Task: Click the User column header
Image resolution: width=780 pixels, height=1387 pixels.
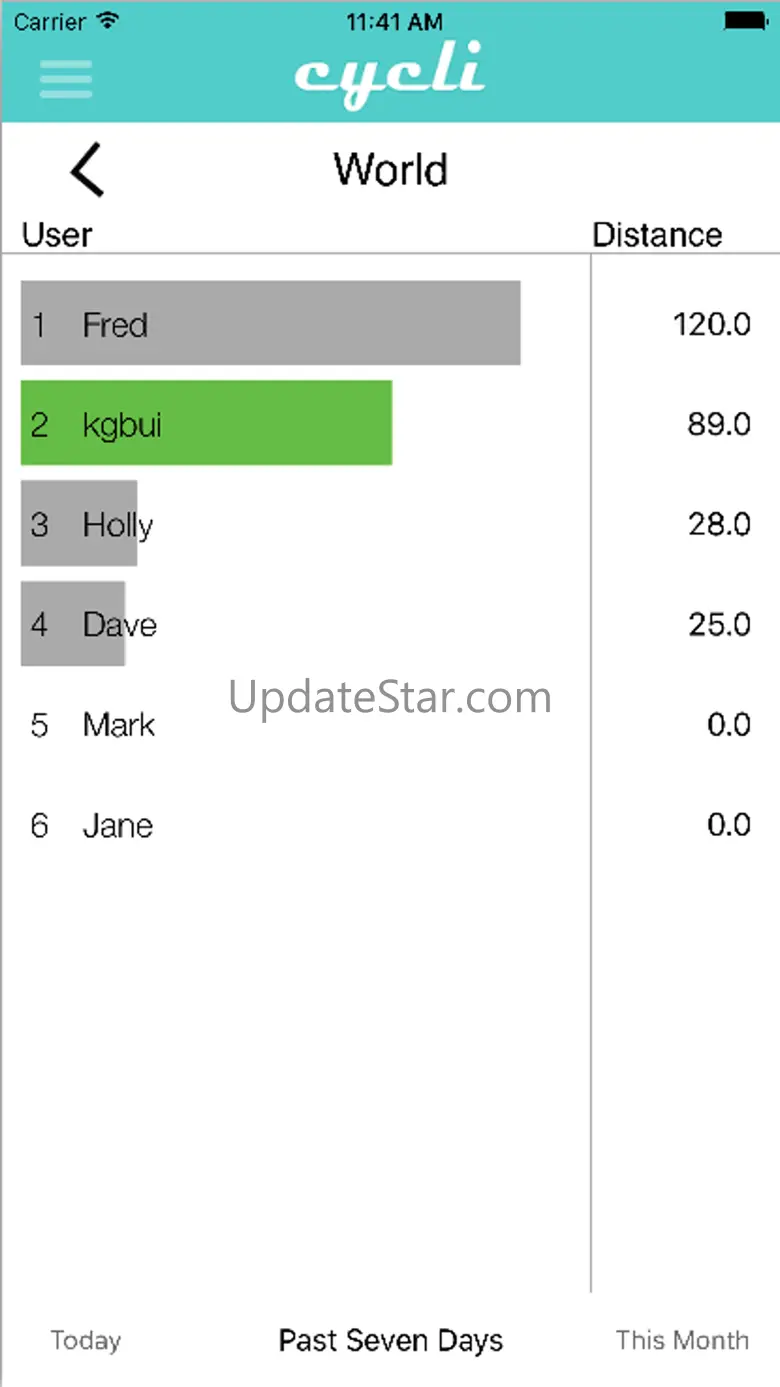Action: click(x=57, y=235)
